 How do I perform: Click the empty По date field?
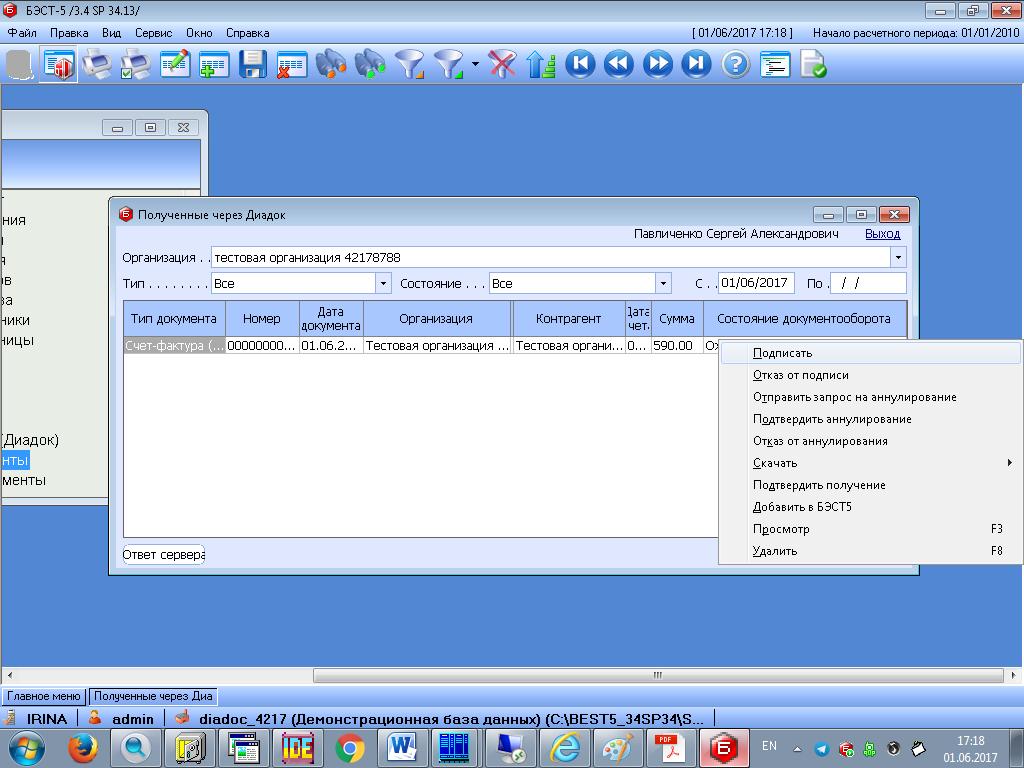(868, 283)
